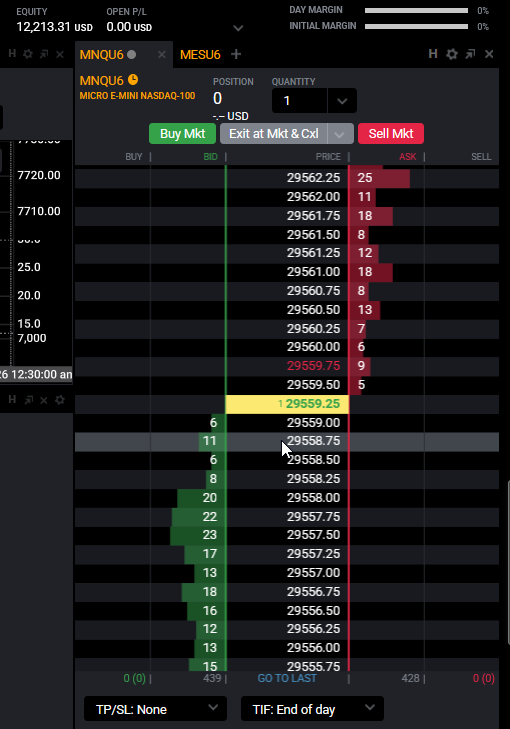This screenshot has width=510, height=729.
Task: Click ask size 5 at 29559.50
Action: click(x=361, y=385)
